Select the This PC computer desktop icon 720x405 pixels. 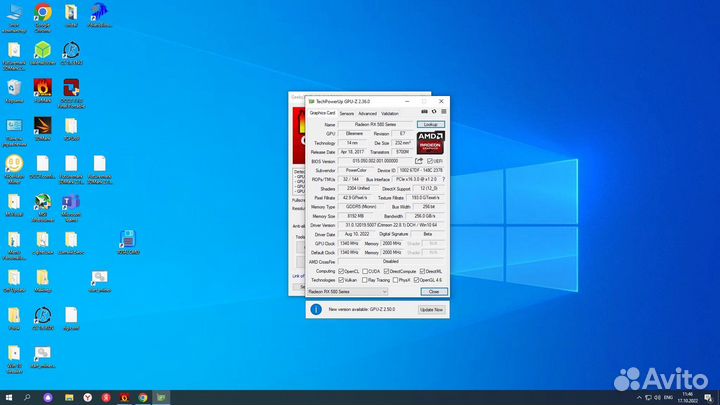[x=14, y=18]
